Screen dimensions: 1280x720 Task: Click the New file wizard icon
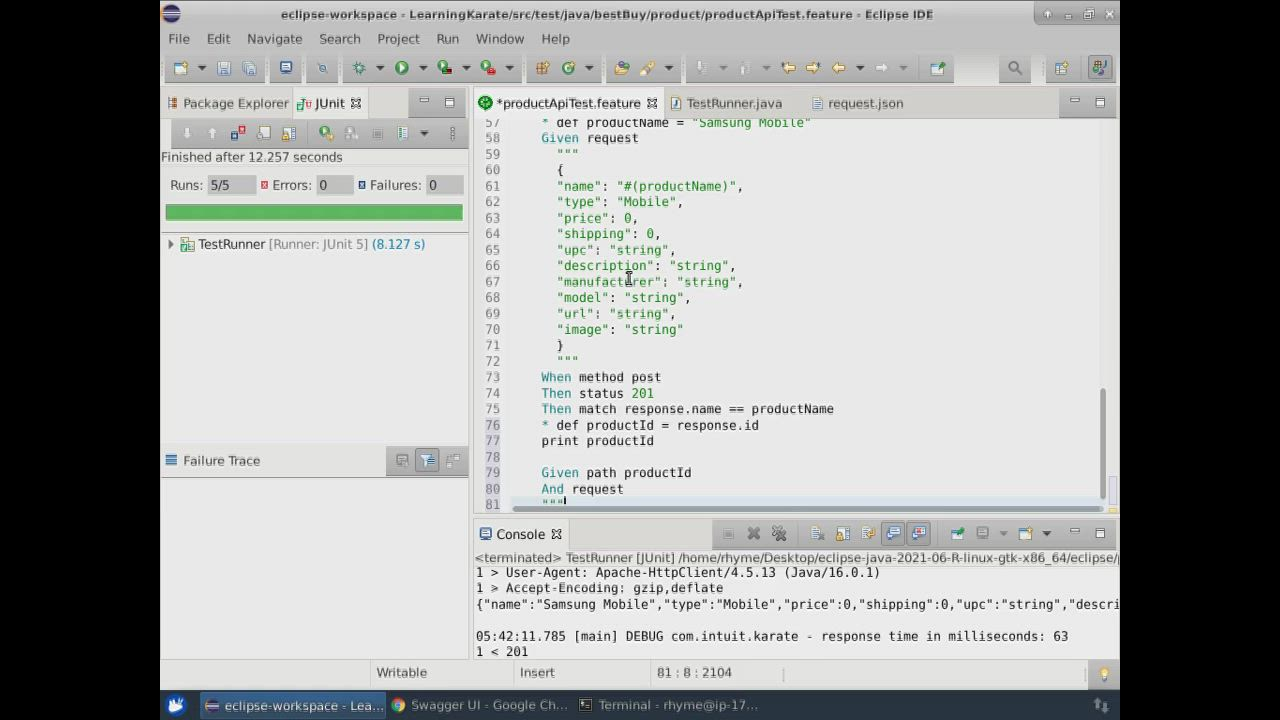(181, 68)
